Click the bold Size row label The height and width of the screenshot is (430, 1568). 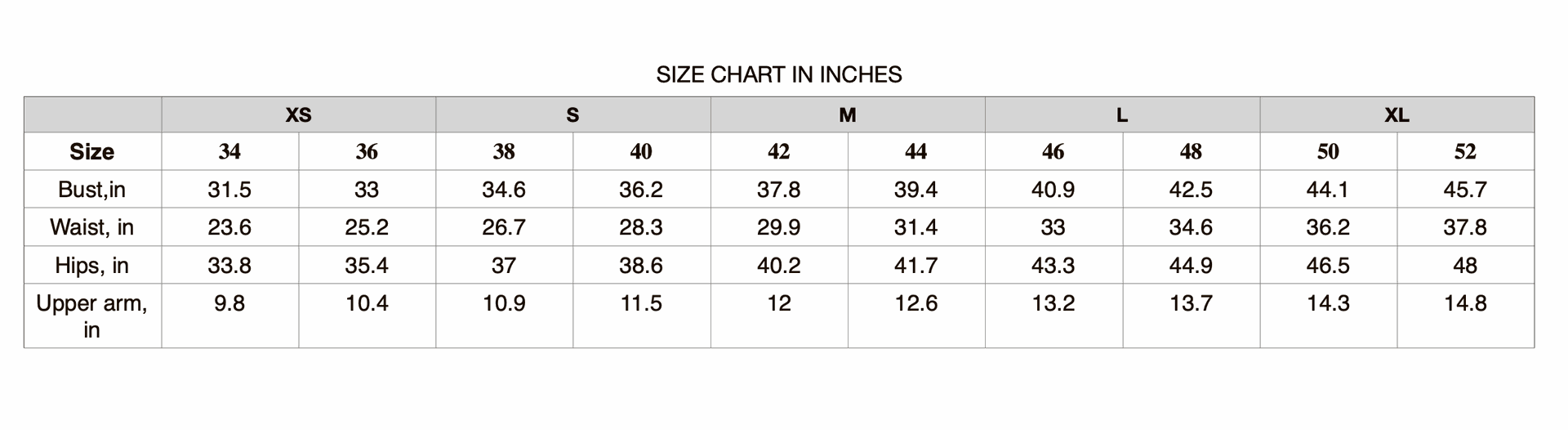(x=92, y=151)
